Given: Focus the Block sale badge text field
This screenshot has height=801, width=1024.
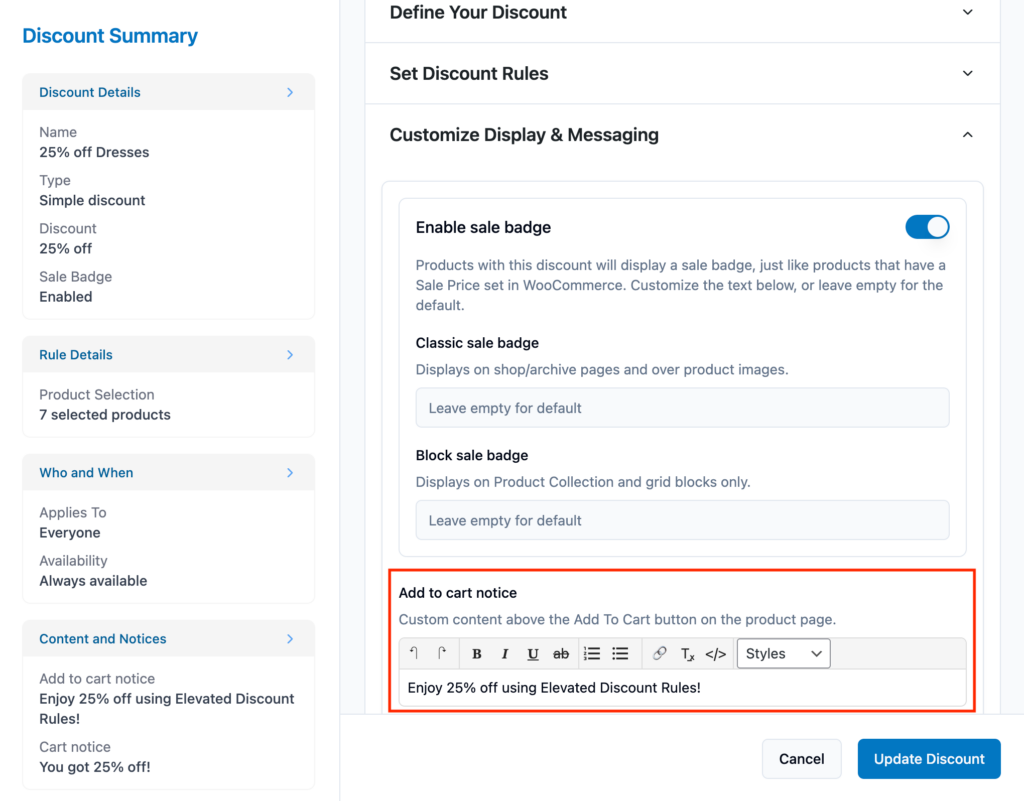Looking at the screenshot, I should 682,520.
